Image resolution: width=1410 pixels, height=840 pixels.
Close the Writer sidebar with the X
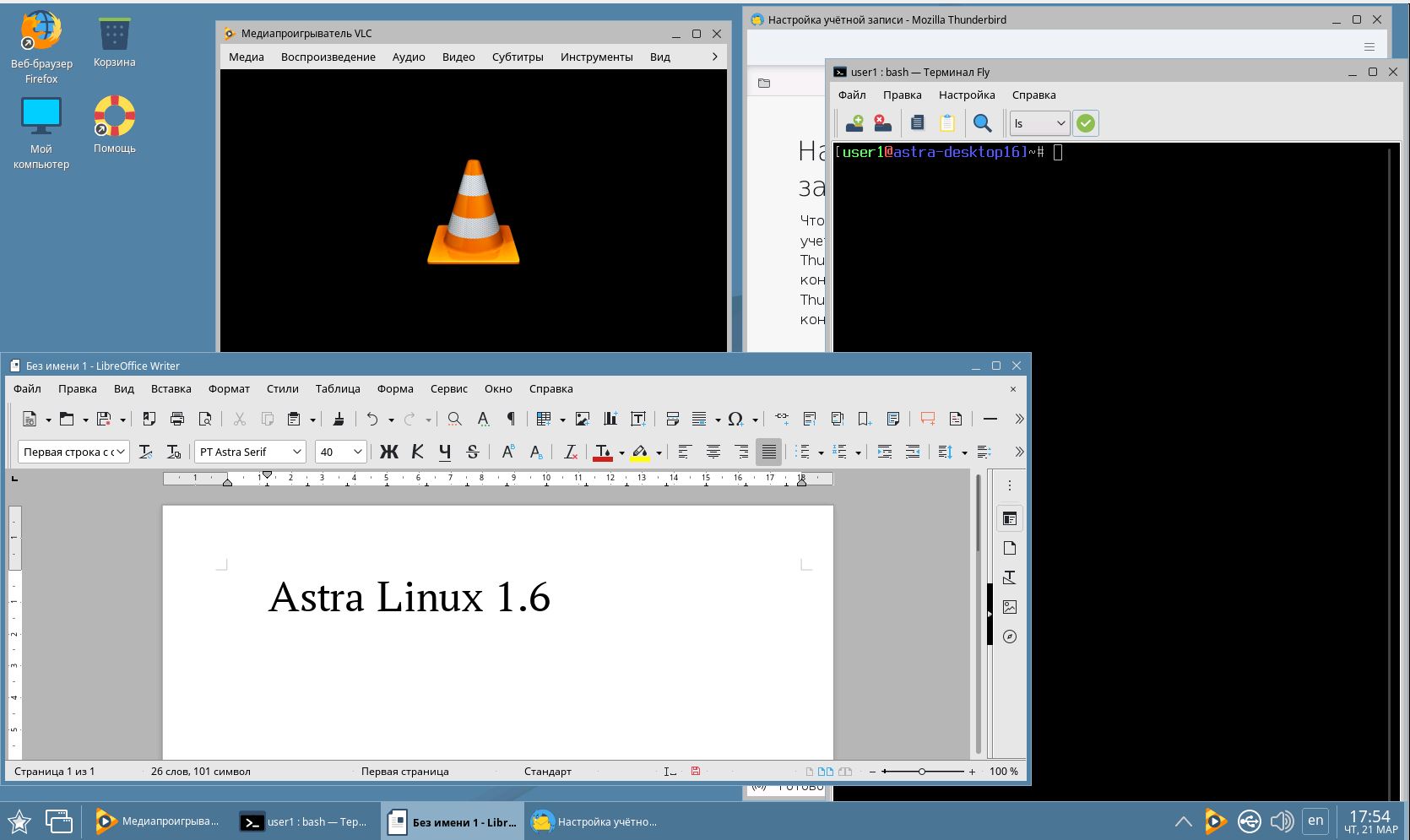pos(1012,389)
